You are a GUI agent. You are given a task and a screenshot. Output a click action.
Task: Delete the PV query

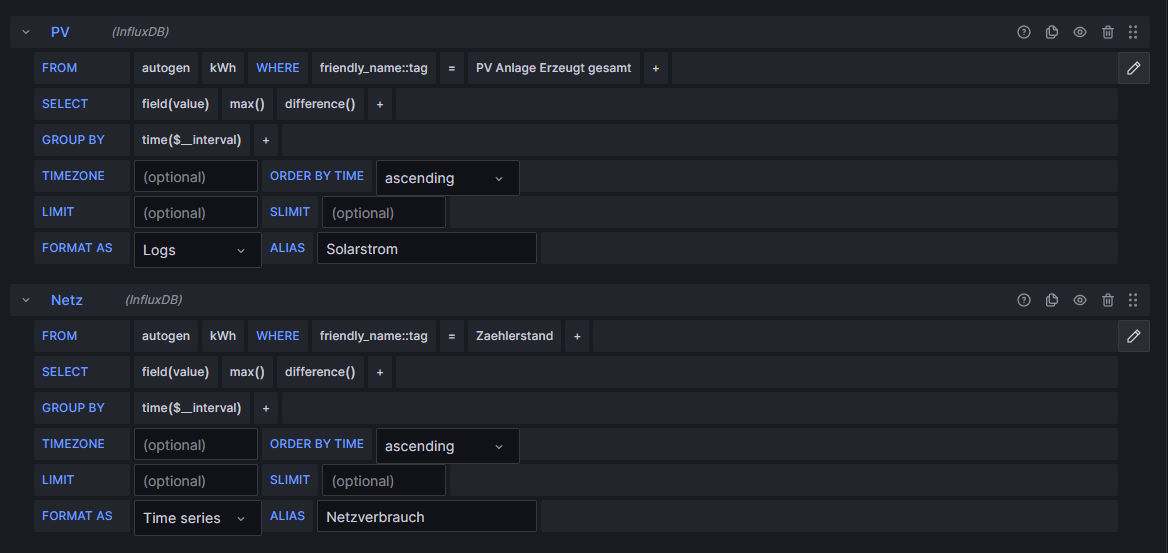point(1107,32)
